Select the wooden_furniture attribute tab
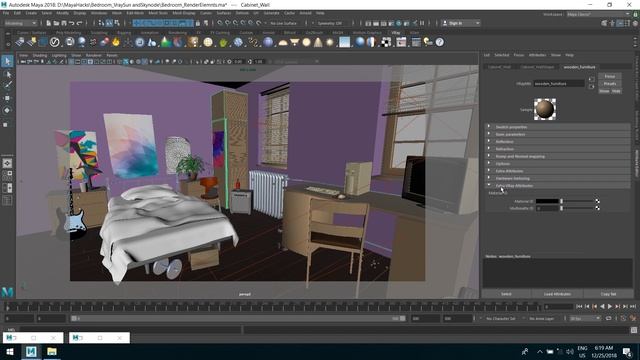The image size is (640, 360). [579, 67]
